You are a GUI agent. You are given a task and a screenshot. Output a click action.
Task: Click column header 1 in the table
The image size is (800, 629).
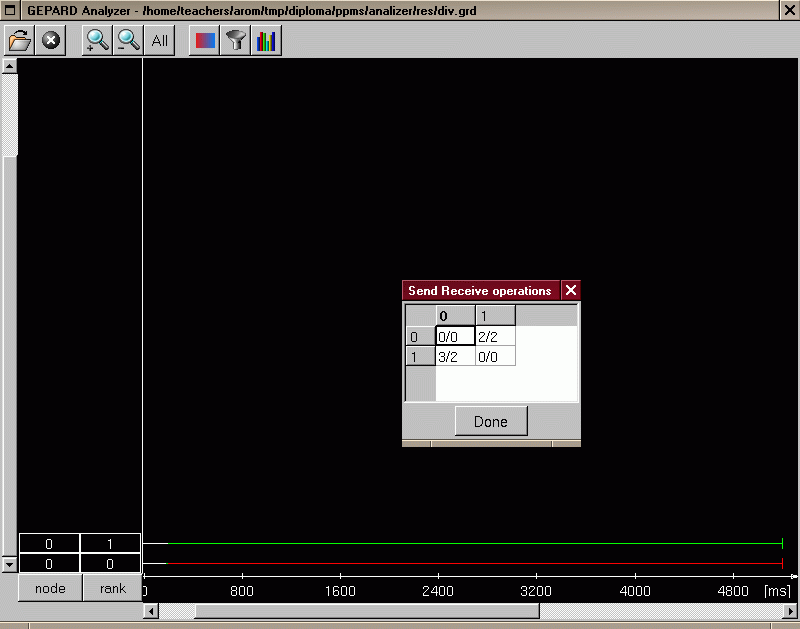point(495,317)
